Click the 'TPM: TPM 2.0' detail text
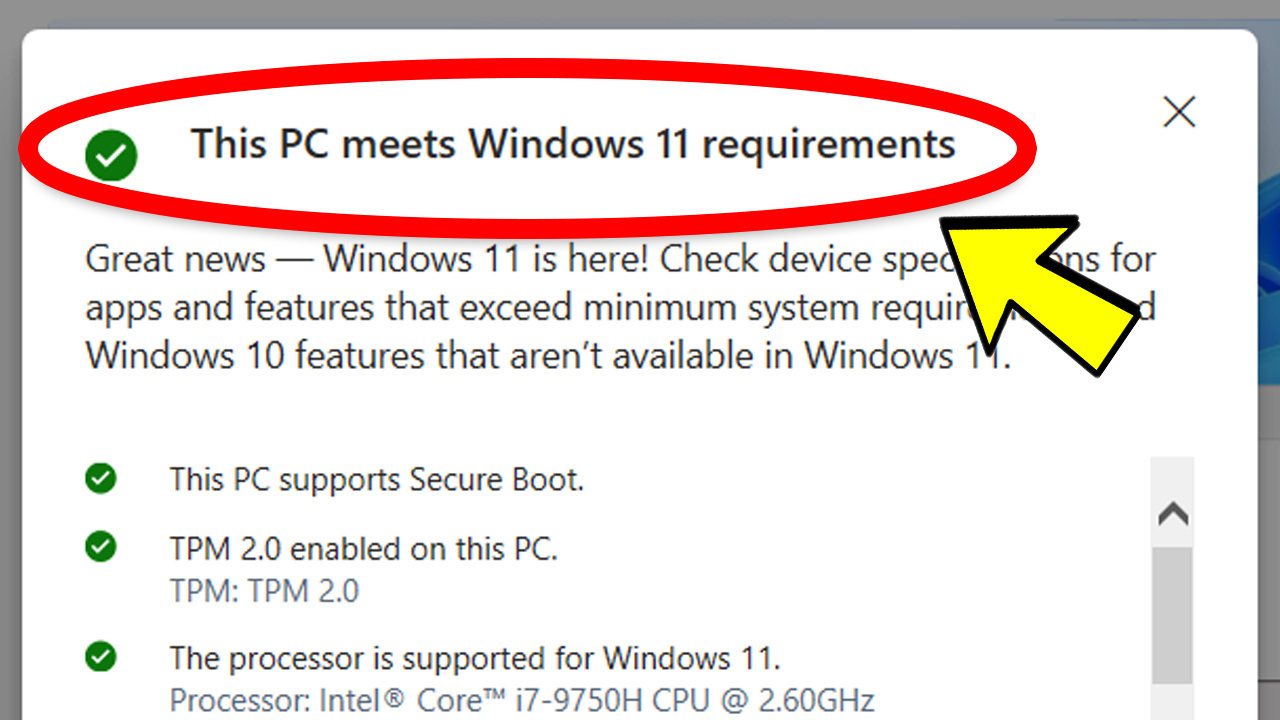 262,590
